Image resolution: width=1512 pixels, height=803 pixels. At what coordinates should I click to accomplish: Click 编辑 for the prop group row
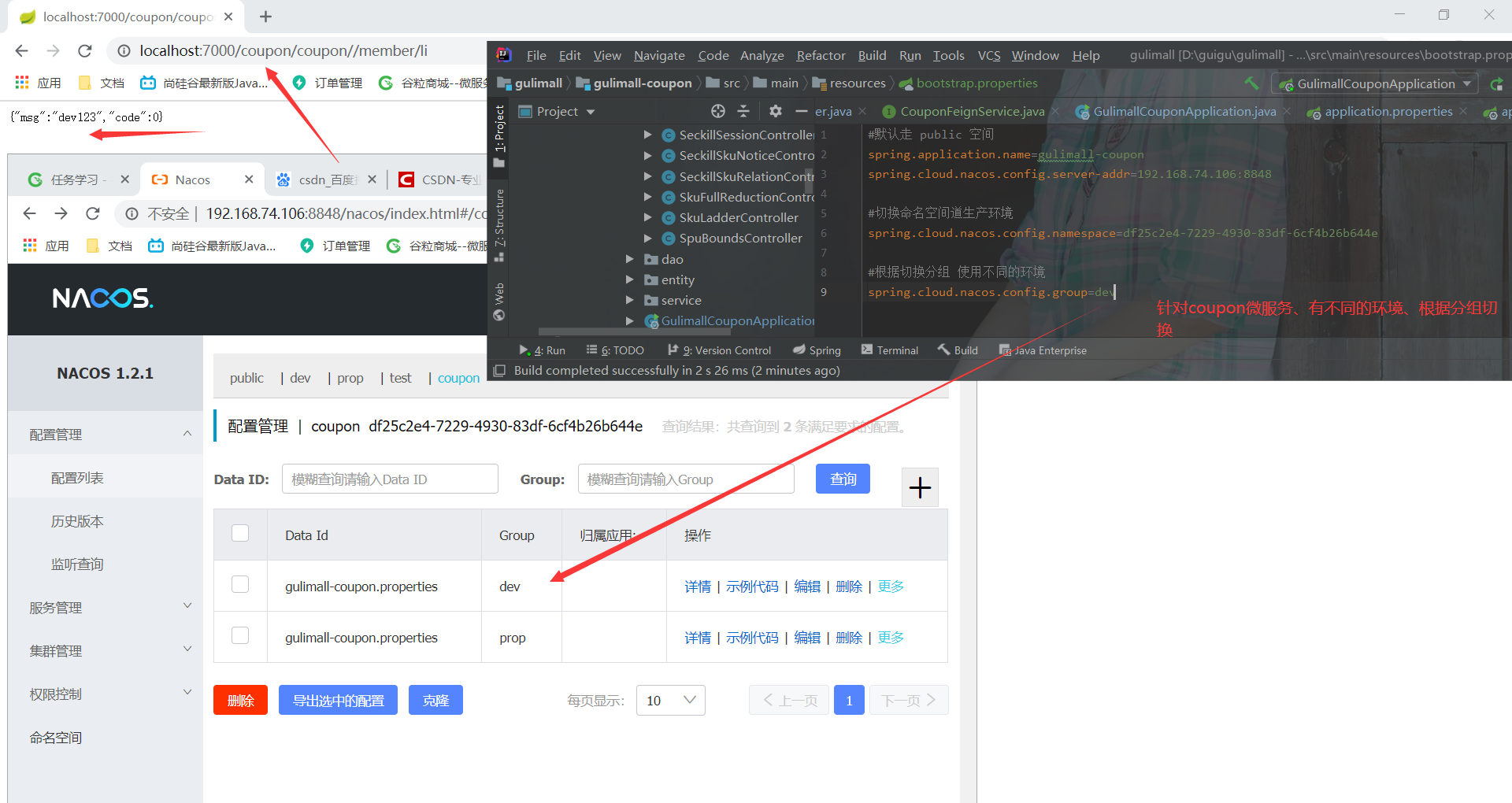807,638
